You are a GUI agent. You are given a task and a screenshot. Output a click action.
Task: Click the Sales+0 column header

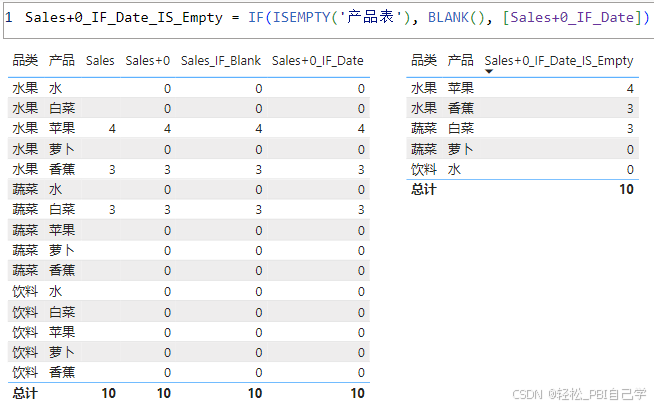coord(148,61)
